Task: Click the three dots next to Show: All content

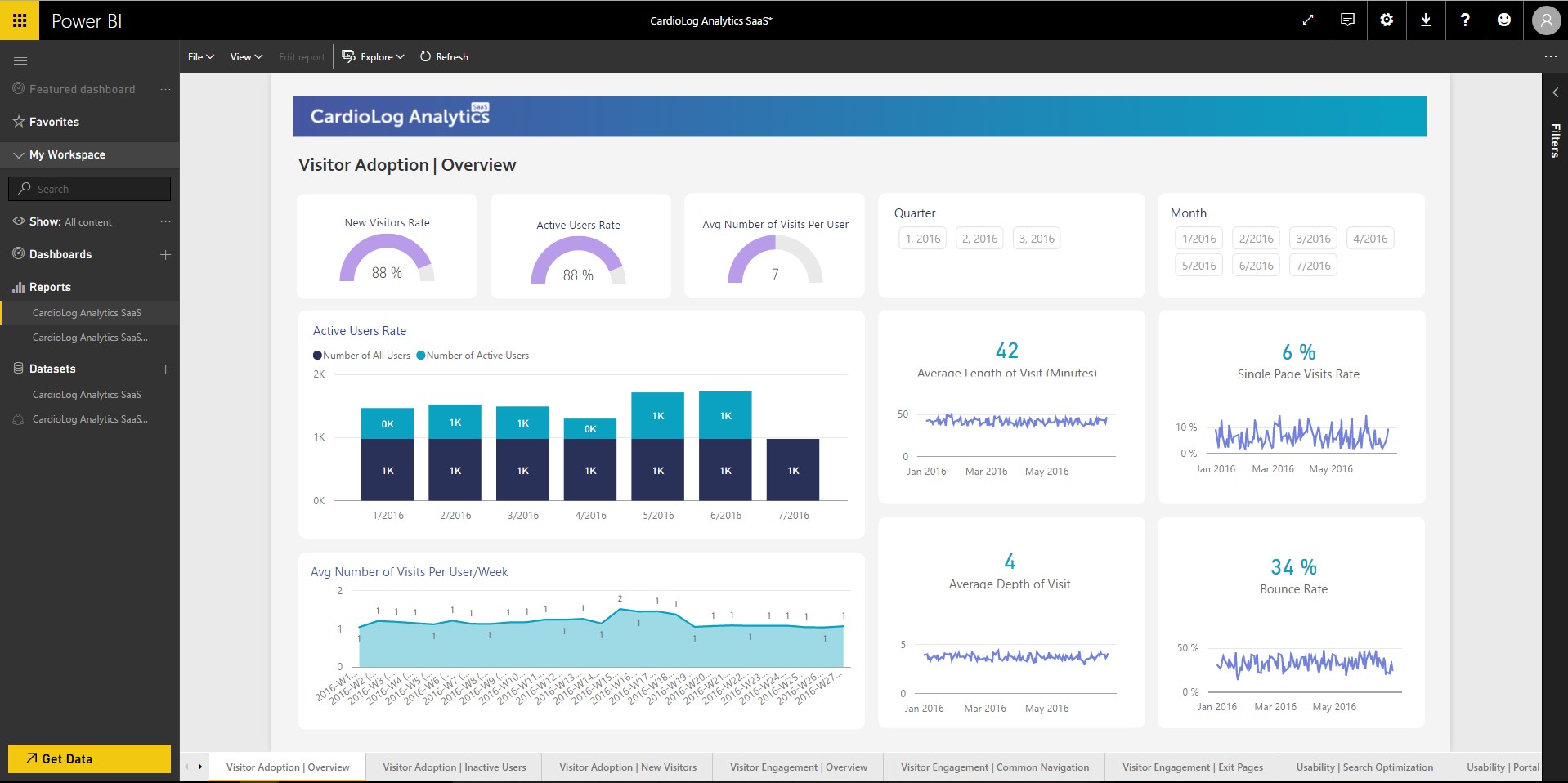Action: pos(166,221)
